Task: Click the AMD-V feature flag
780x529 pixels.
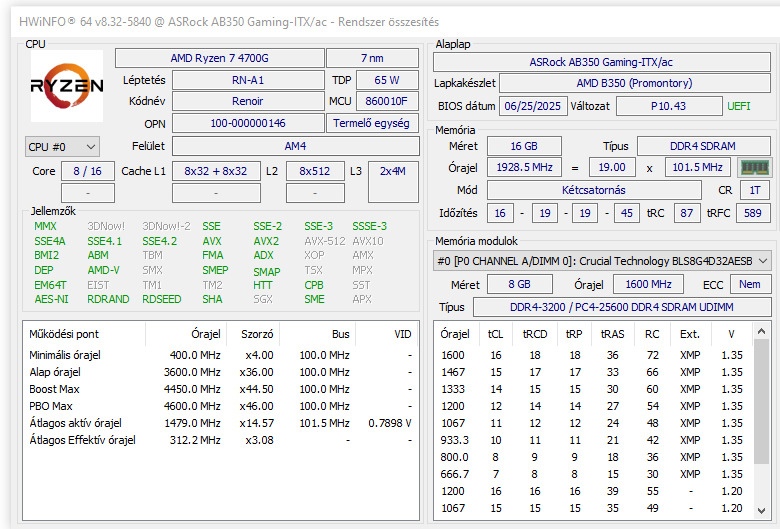Action: pyautogui.click(x=103, y=270)
